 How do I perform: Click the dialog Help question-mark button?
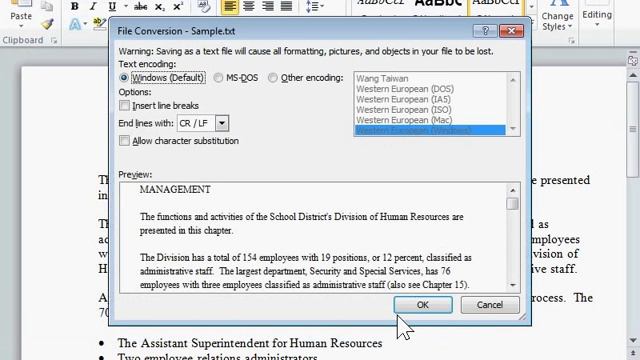pos(485,31)
